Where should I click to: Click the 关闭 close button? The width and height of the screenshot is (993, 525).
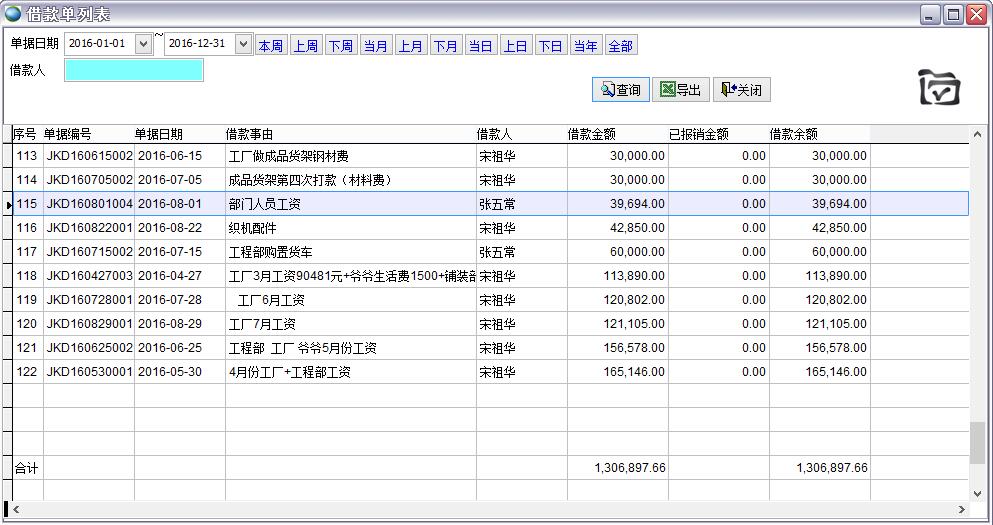[x=741, y=90]
